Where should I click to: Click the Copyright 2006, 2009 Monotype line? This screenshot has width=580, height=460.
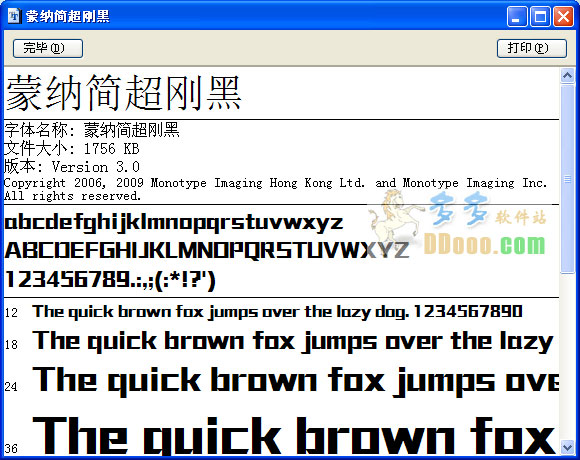[276, 183]
